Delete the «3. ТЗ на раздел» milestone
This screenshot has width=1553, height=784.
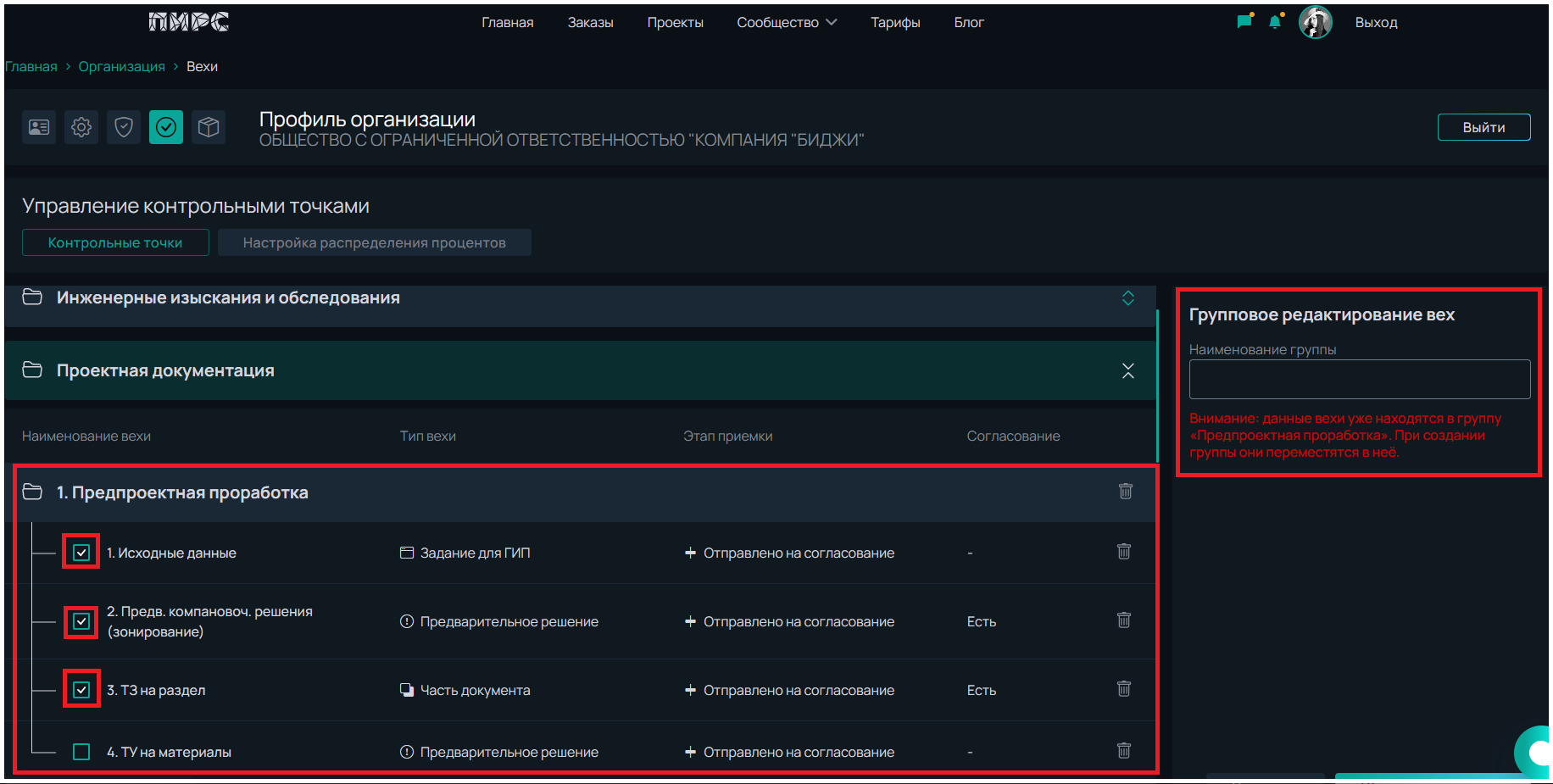coord(1123,689)
